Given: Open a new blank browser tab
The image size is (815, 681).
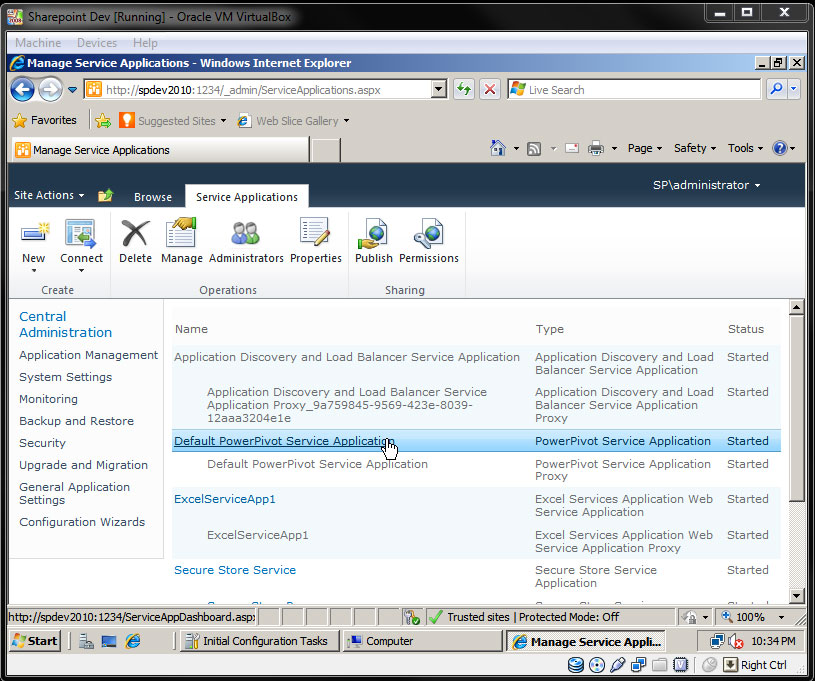Looking at the screenshot, I should [x=325, y=150].
